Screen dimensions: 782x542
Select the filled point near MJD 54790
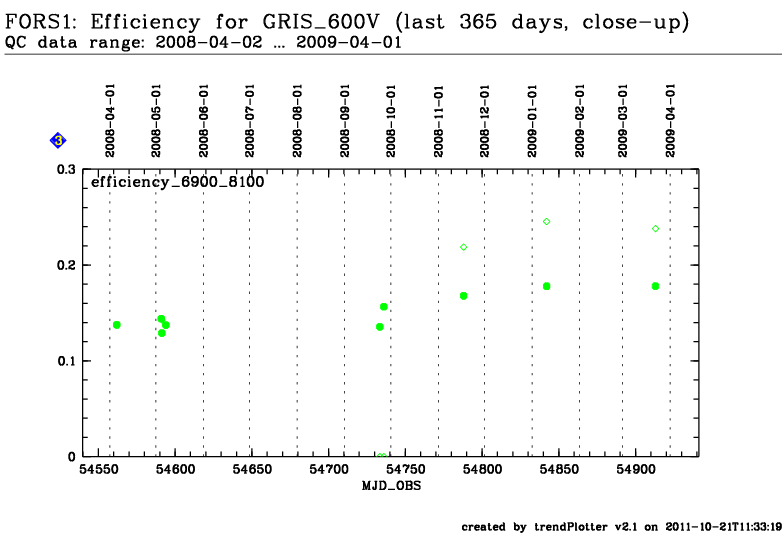coord(464,296)
